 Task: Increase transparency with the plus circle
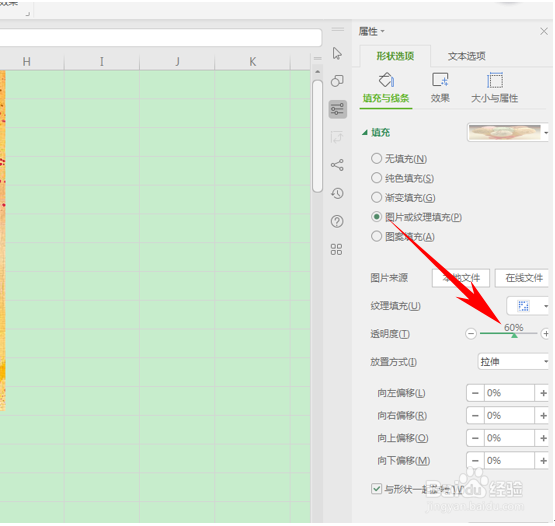pos(545,333)
